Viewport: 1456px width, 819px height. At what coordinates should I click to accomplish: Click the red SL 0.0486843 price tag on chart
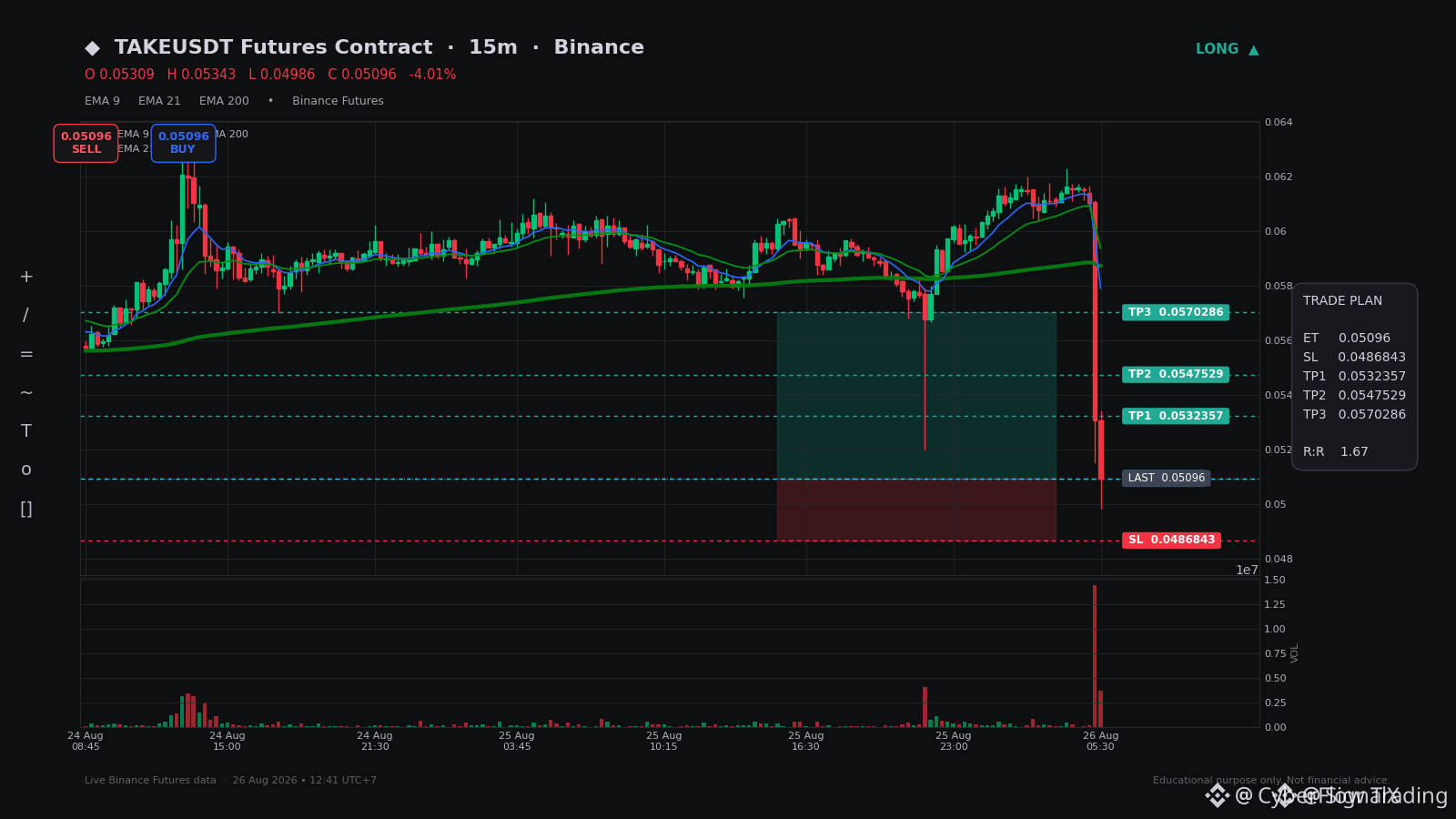[x=1171, y=540]
